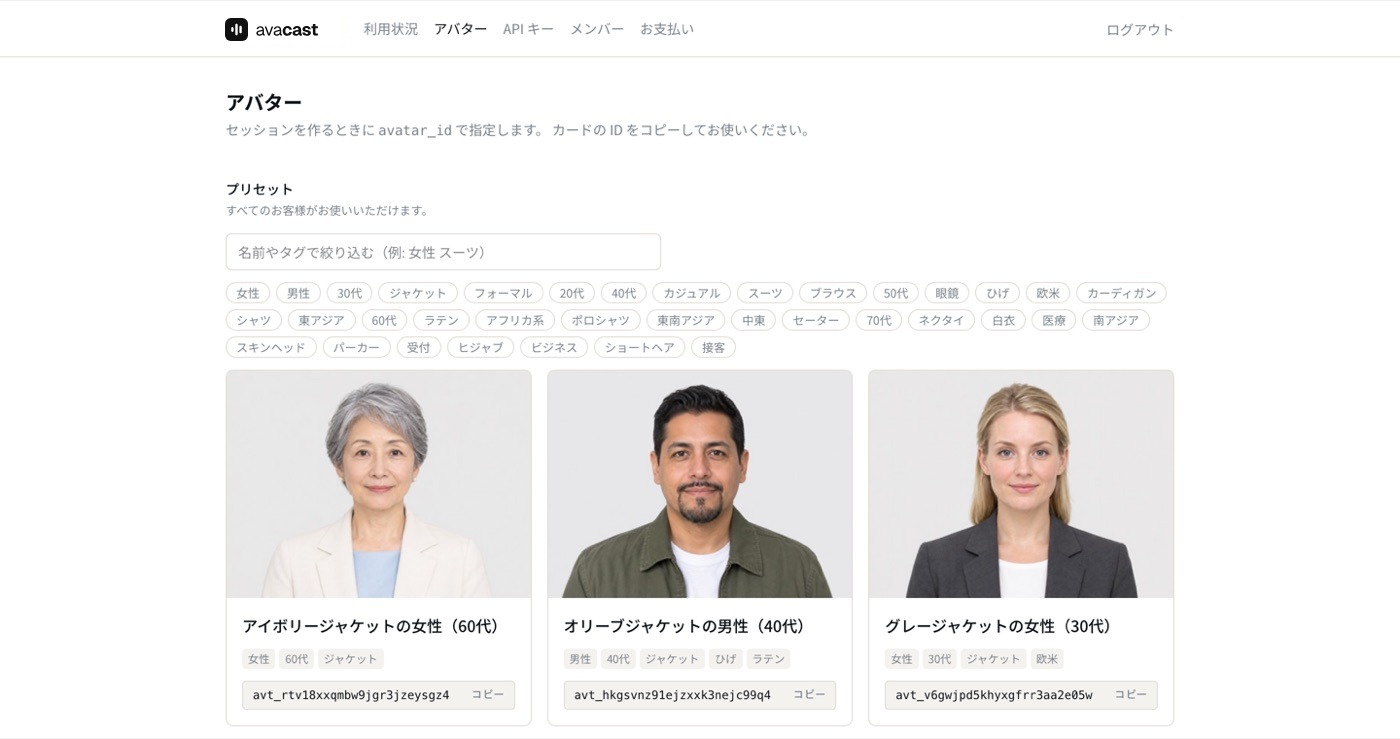Apply the 医療 tag filter
The width and height of the screenshot is (1400, 739).
1054,320
